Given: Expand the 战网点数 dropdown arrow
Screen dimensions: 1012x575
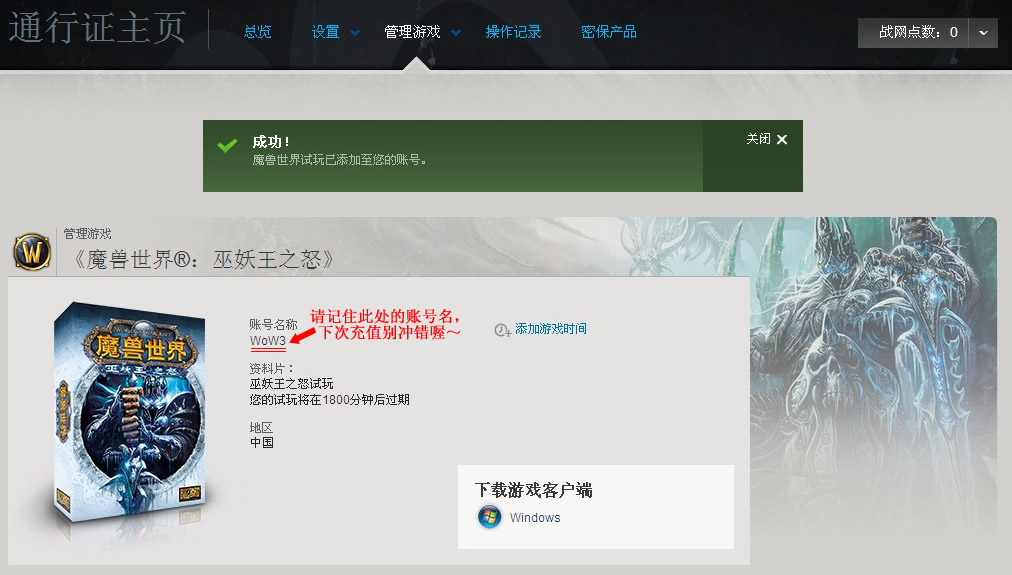Looking at the screenshot, I should click(983, 32).
